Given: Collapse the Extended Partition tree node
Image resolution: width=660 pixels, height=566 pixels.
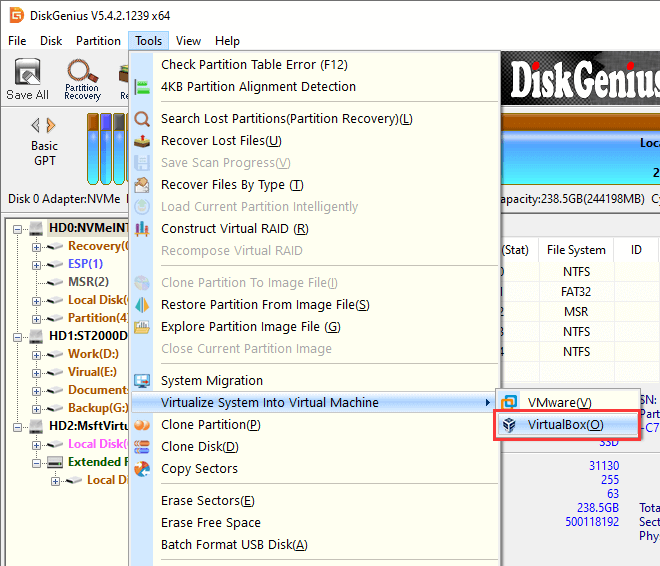Looking at the screenshot, I should point(37,462).
